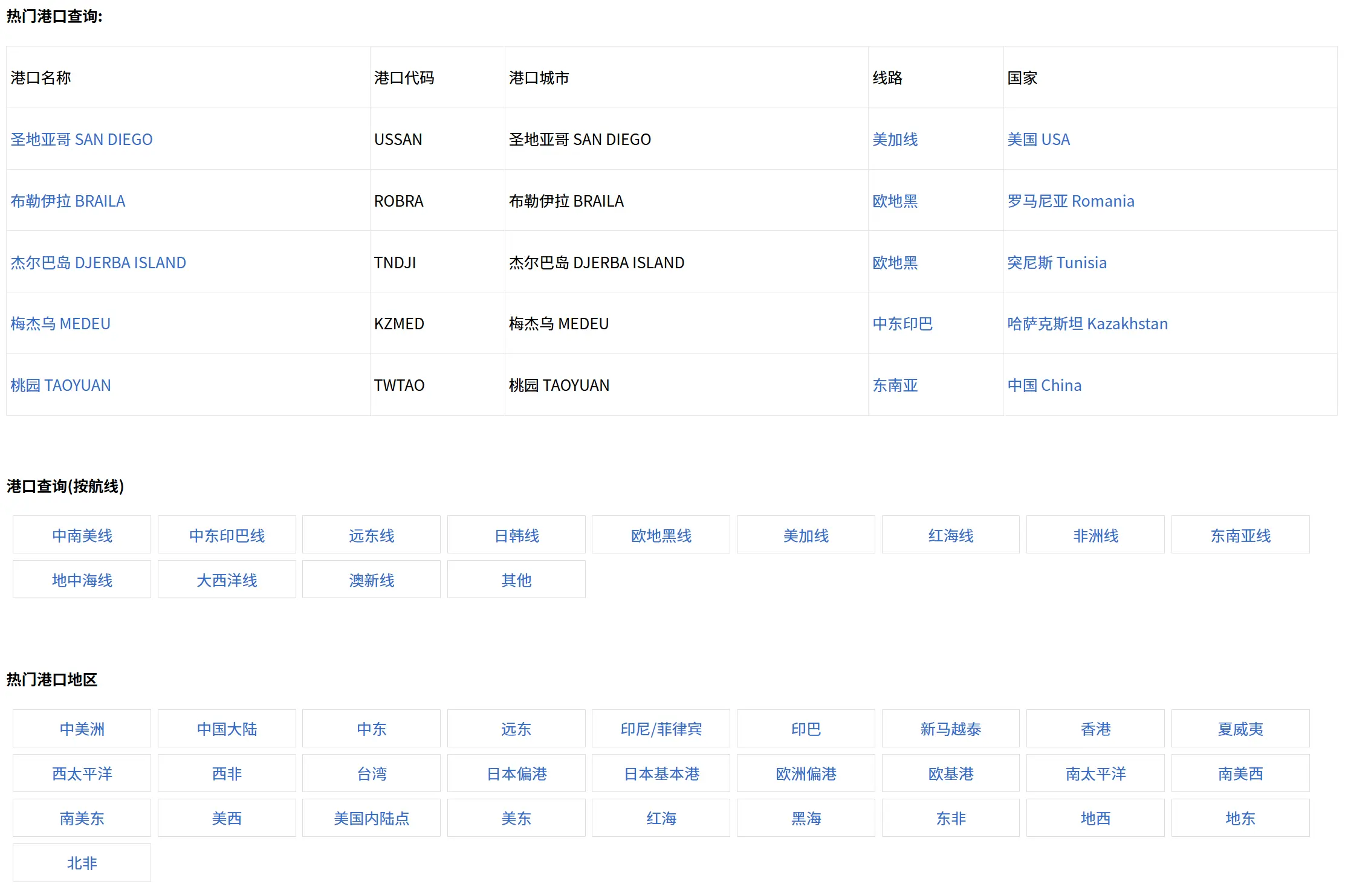Click the 杰尔巴岛 DJERBA ISLAND port link

coord(98,263)
